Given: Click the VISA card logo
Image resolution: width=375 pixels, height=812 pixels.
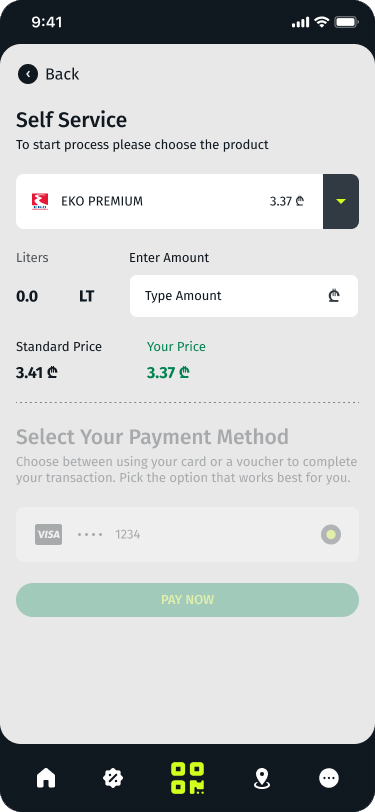Looking at the screenshot, I should coord(49,534).
